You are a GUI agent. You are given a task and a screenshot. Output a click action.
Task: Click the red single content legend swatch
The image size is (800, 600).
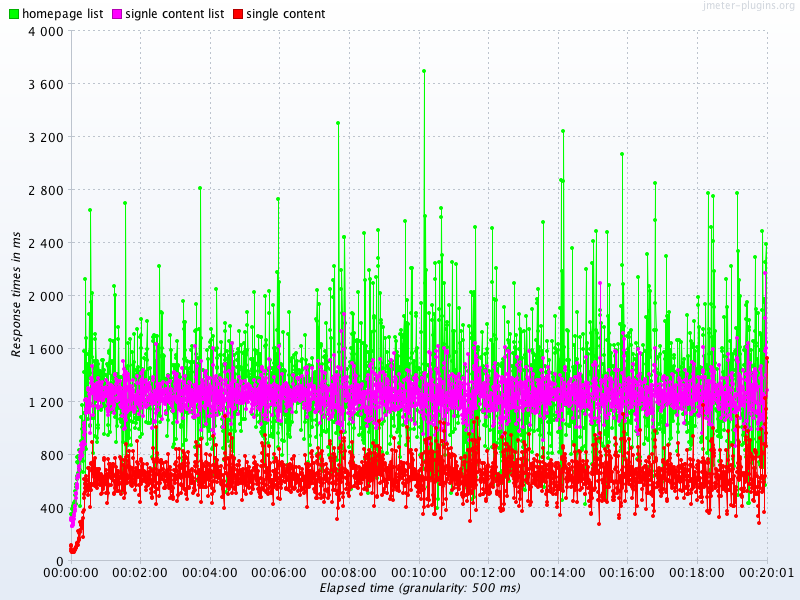(237, 14)
